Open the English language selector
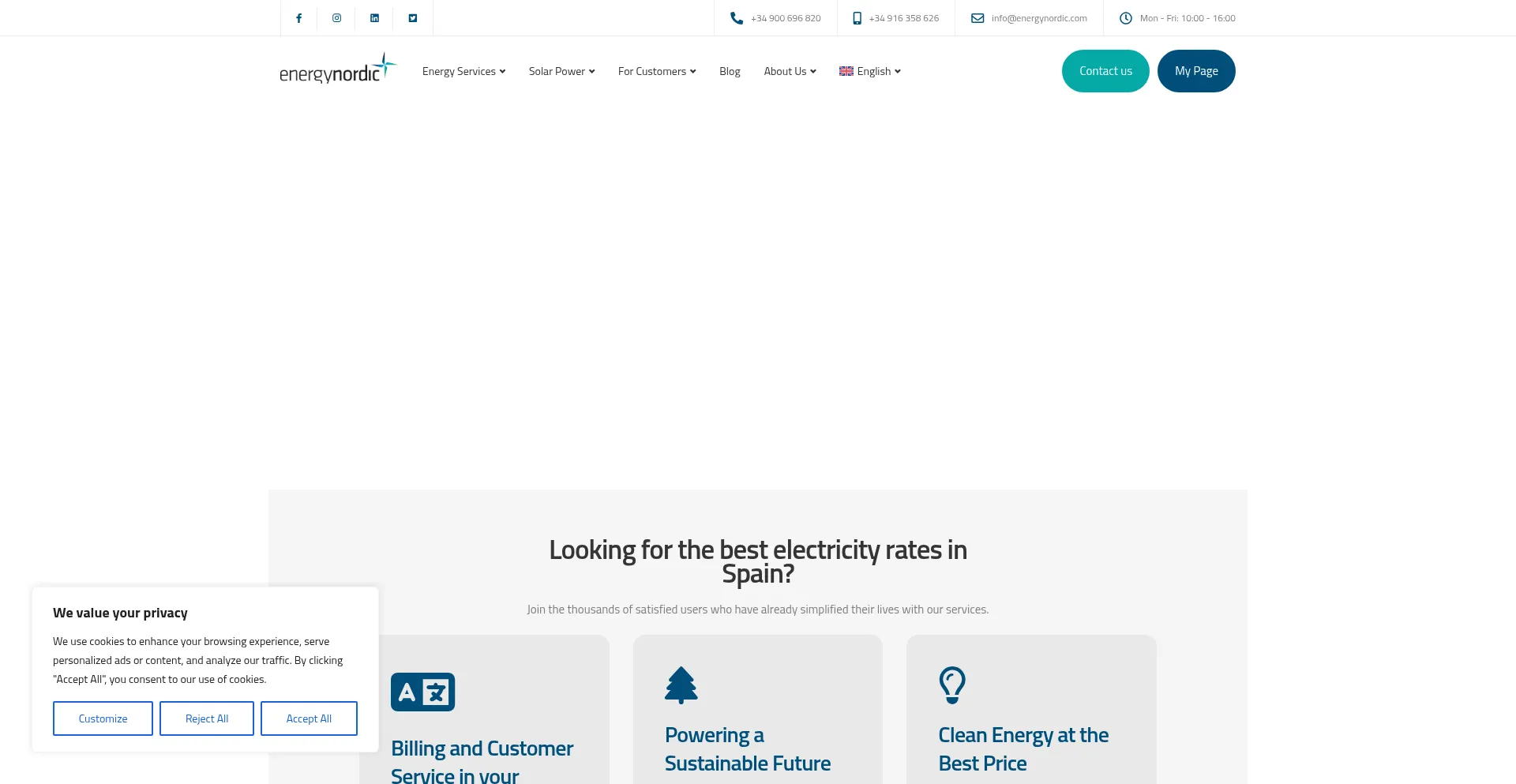1516x784 pixels. pos(870,71)
